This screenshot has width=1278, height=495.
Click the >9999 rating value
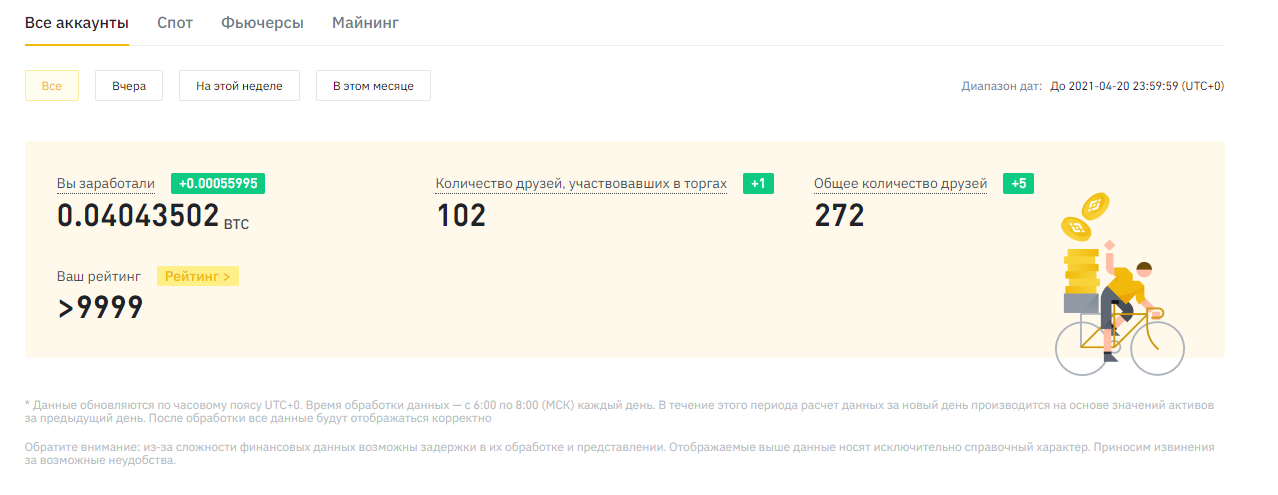click(100, 308)
